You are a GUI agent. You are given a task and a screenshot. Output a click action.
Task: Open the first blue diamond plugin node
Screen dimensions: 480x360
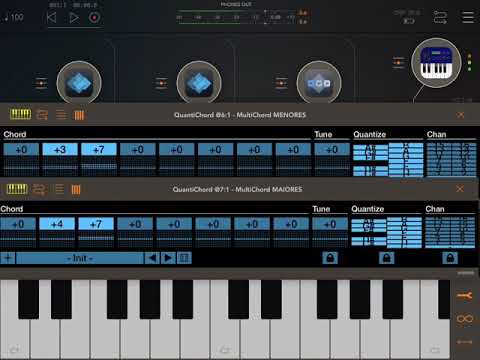click(79, 83)
